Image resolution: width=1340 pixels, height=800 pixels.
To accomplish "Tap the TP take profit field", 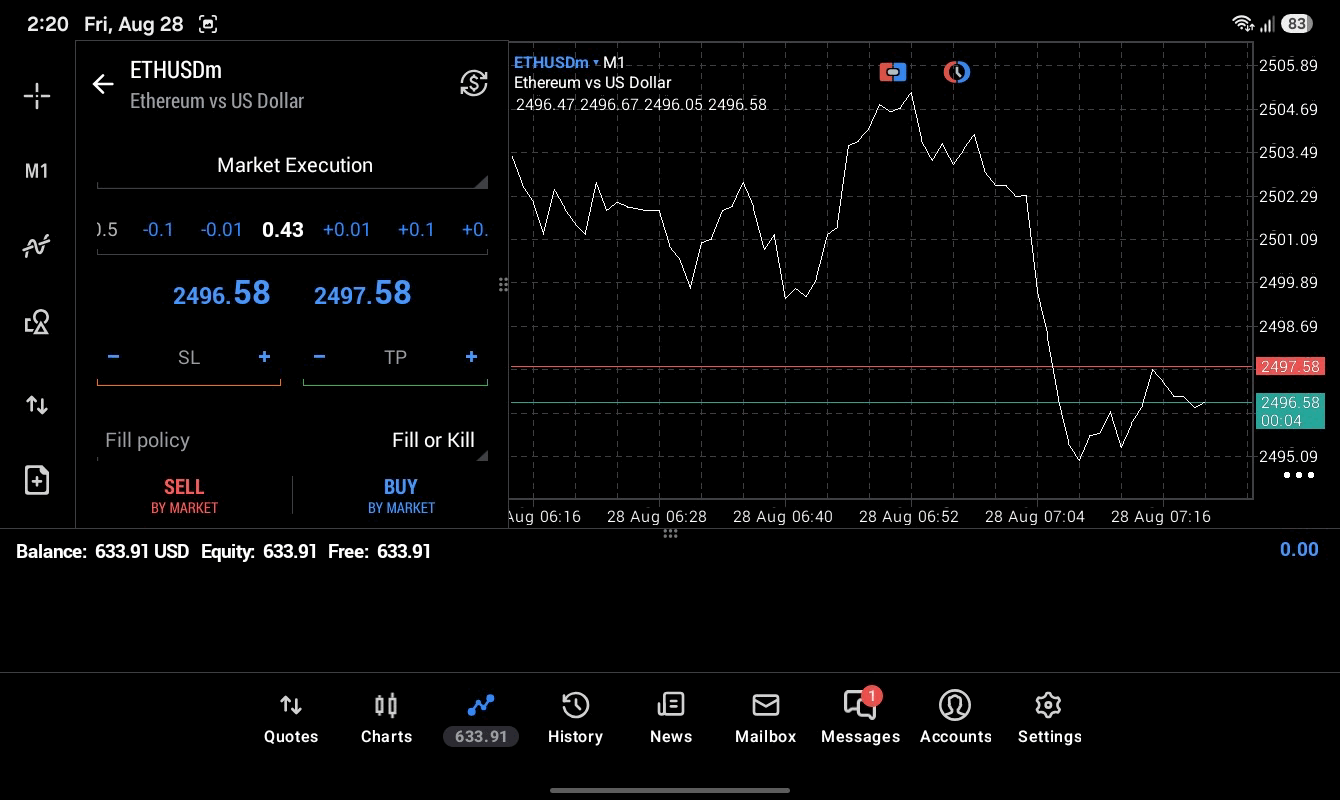I will point(395,358).
